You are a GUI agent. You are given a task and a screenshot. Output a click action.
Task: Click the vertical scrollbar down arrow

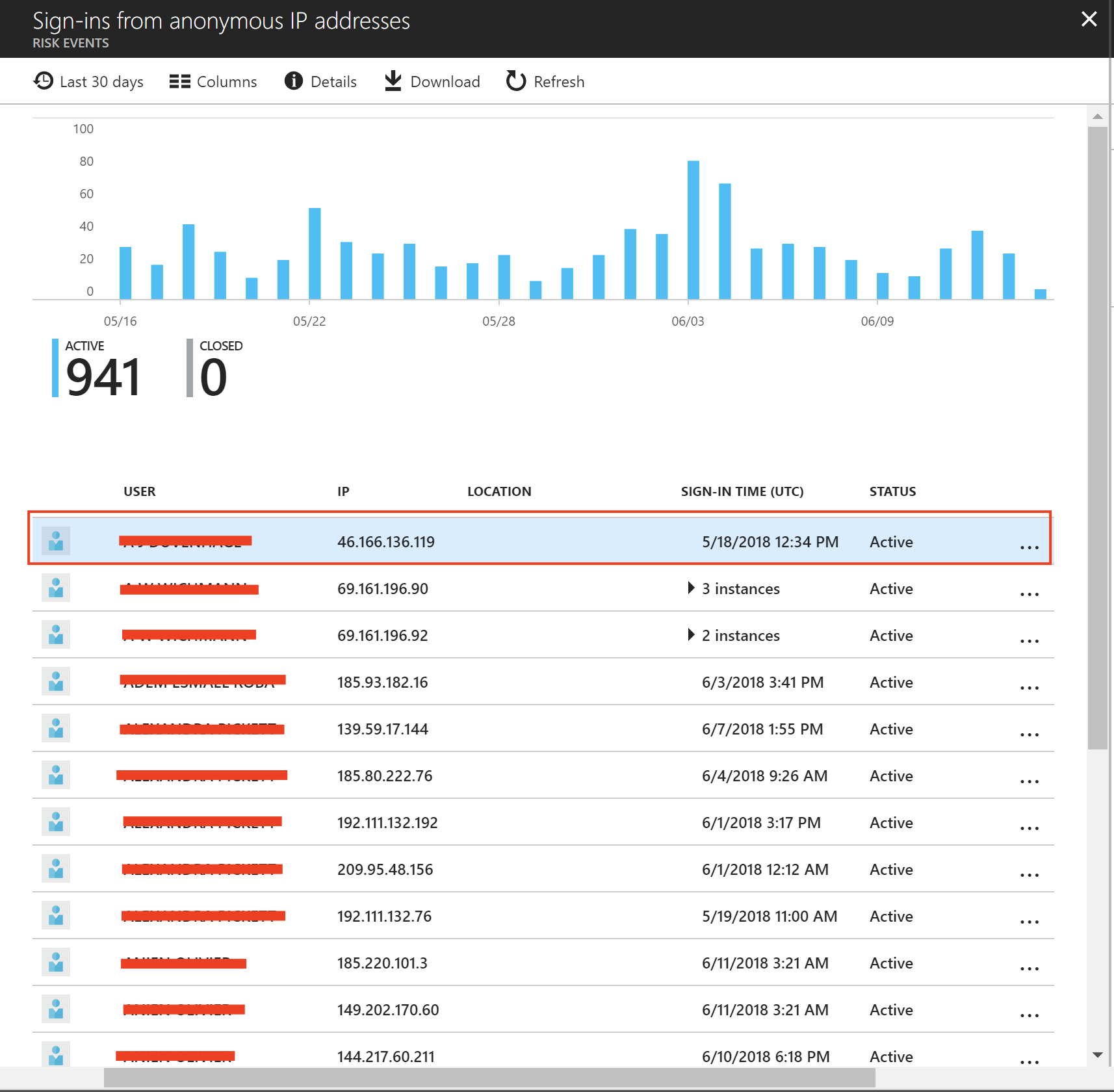click(x=1098, y=1055)
